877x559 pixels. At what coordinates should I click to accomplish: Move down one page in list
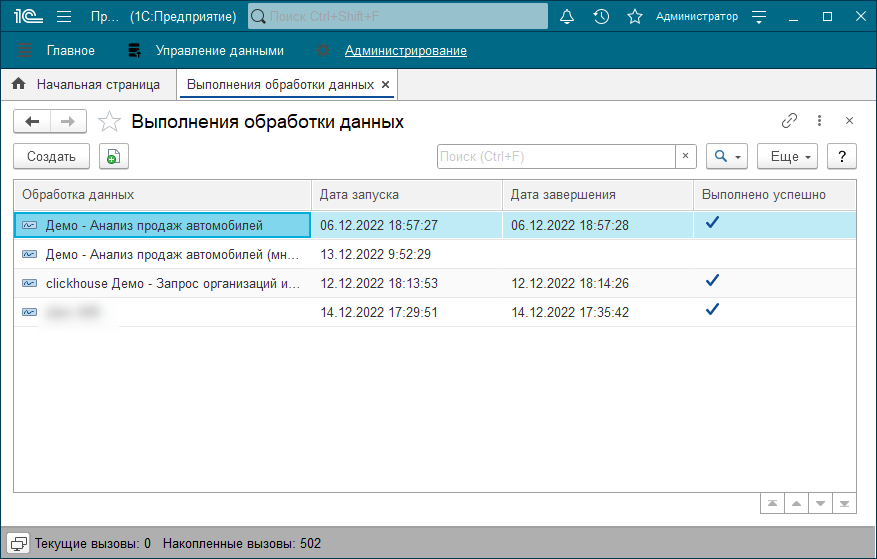(821, 504)
